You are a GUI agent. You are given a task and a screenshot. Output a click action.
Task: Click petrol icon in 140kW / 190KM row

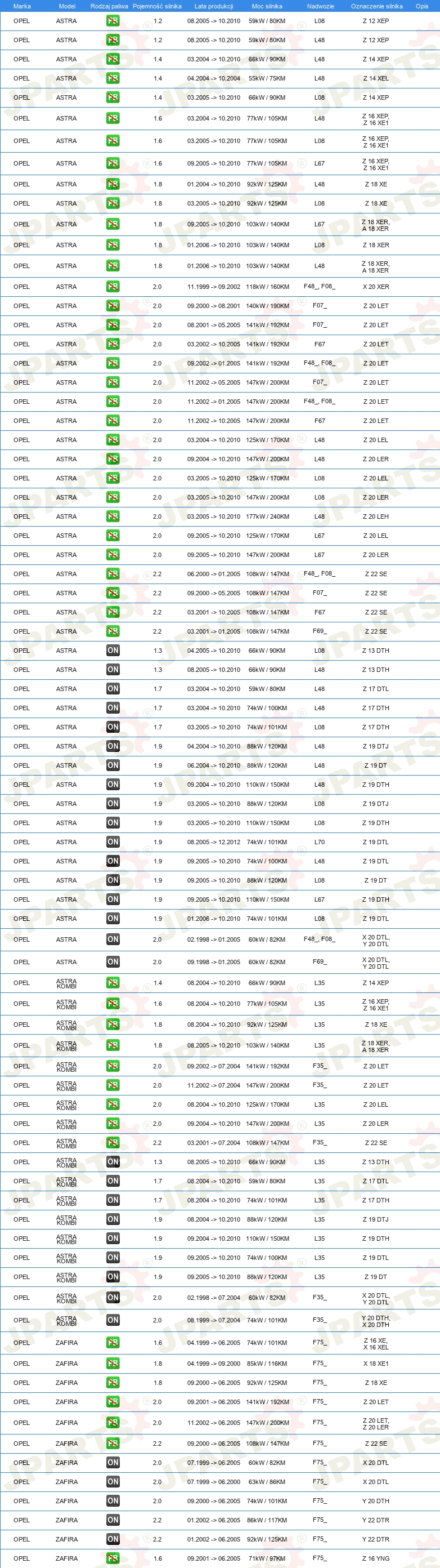pyautogui.click(x=113, y=306)
